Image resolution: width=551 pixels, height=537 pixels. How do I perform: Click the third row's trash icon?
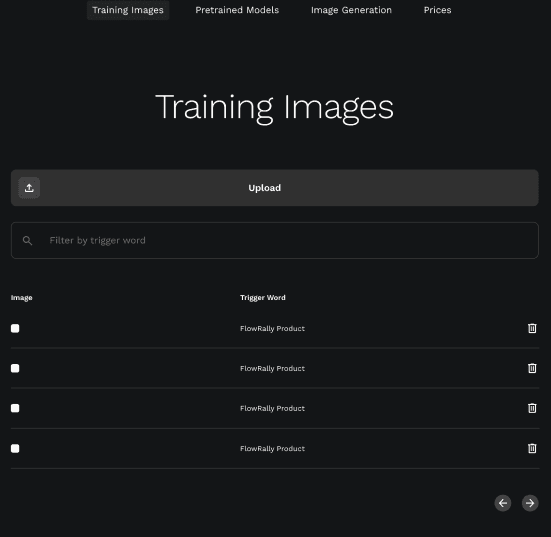coord(532,408)
